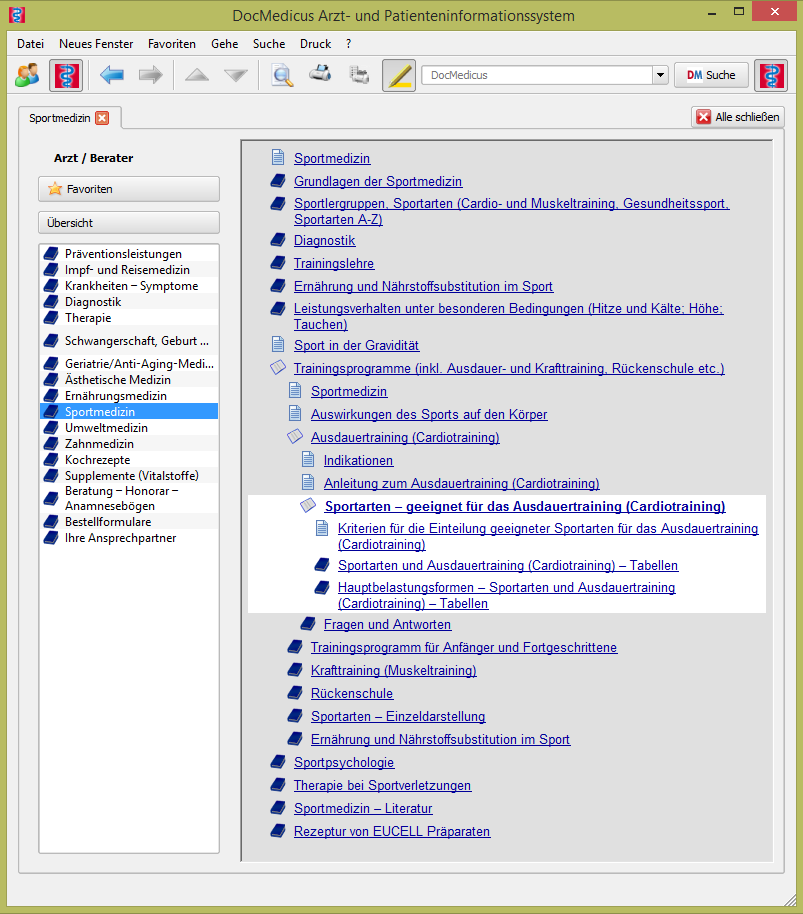Click the Favoriten sidebar button

pos(129,189)
